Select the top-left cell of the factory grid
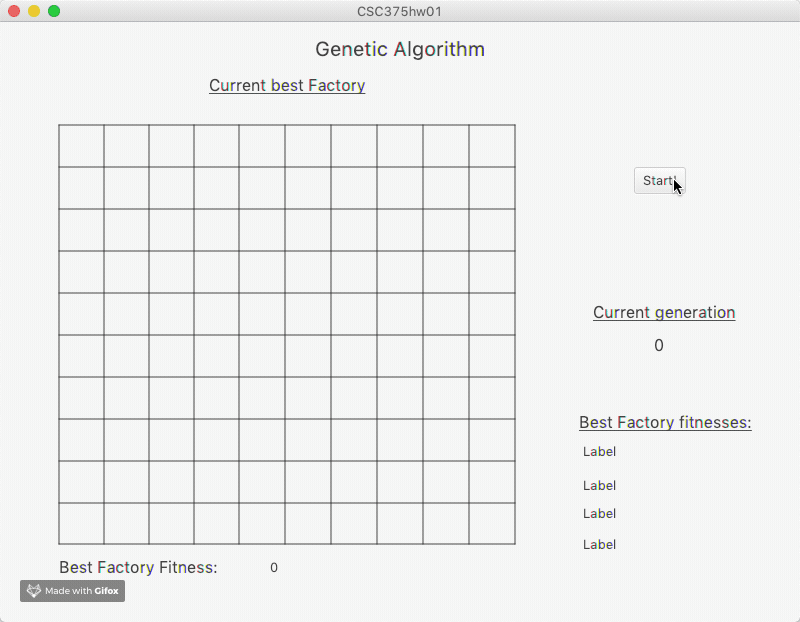Viewport: 800px width, 622px height. (81, 146)
